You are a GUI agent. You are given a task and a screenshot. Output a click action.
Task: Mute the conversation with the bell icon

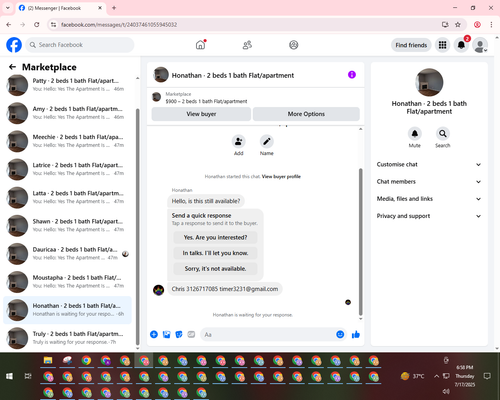415,134
